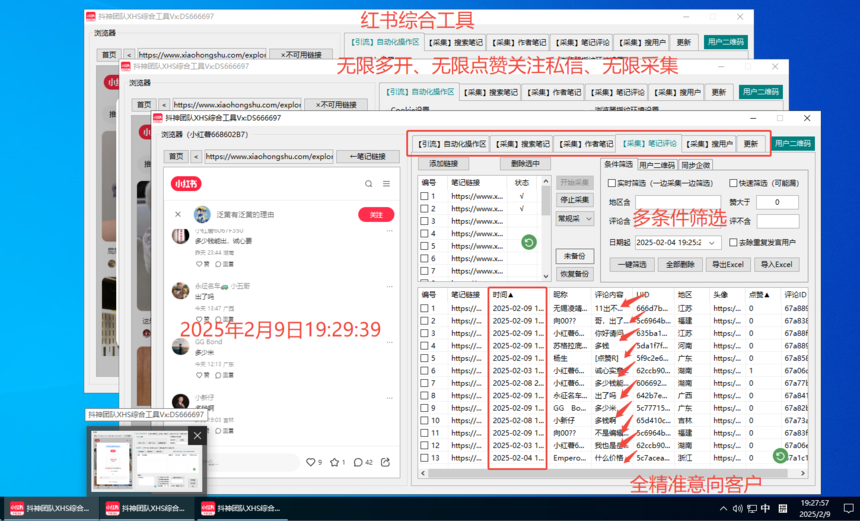Image resolution: width=860 pixels, height=521 pixels.
Task: Open the 常规采 mode dropdown
Action: coord(575,218)
